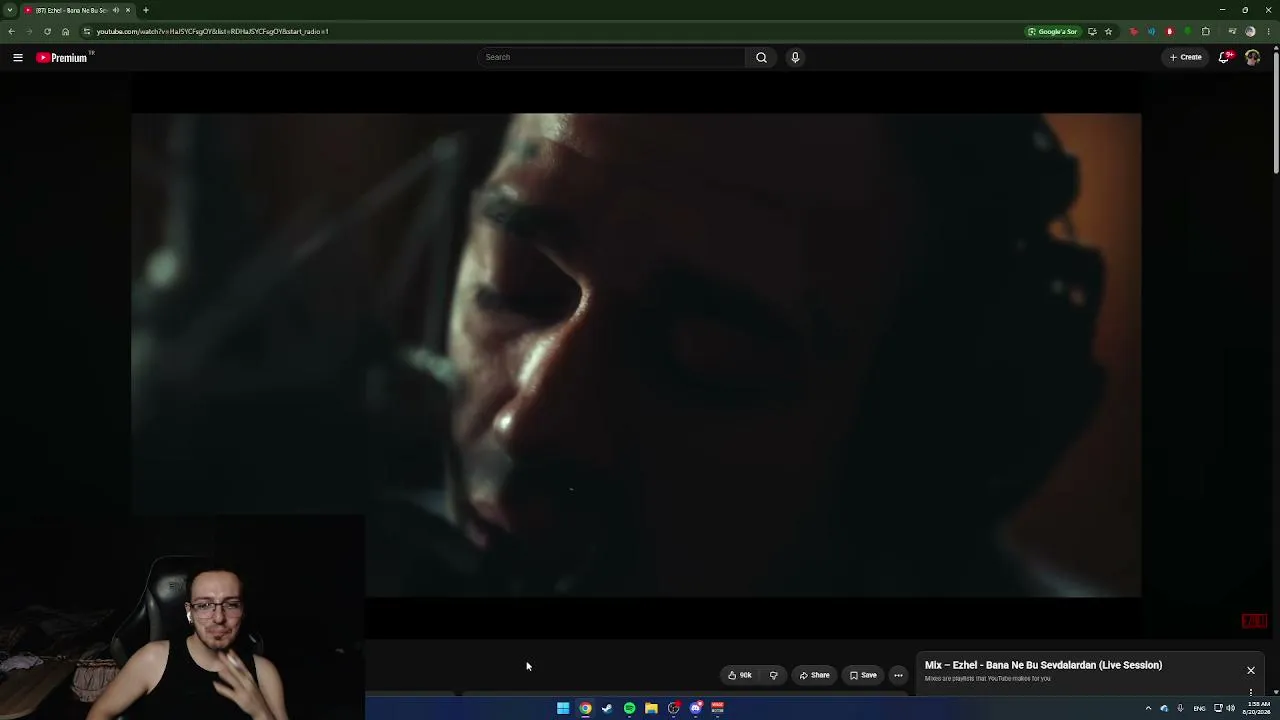The height and width of the screenshot is (720, 1280).
Task: Open the browser extensions puzzle icon
Action: pyautogui.click(x=1206, y=32)
